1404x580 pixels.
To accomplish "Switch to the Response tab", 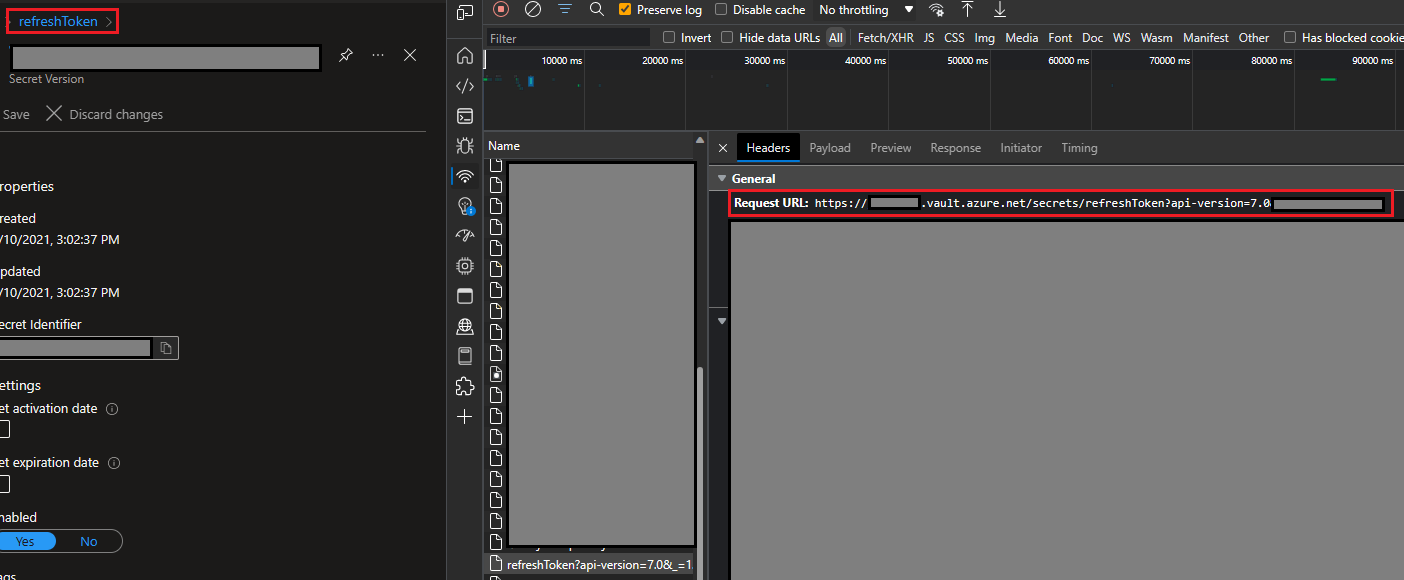I will click(956, 148).
